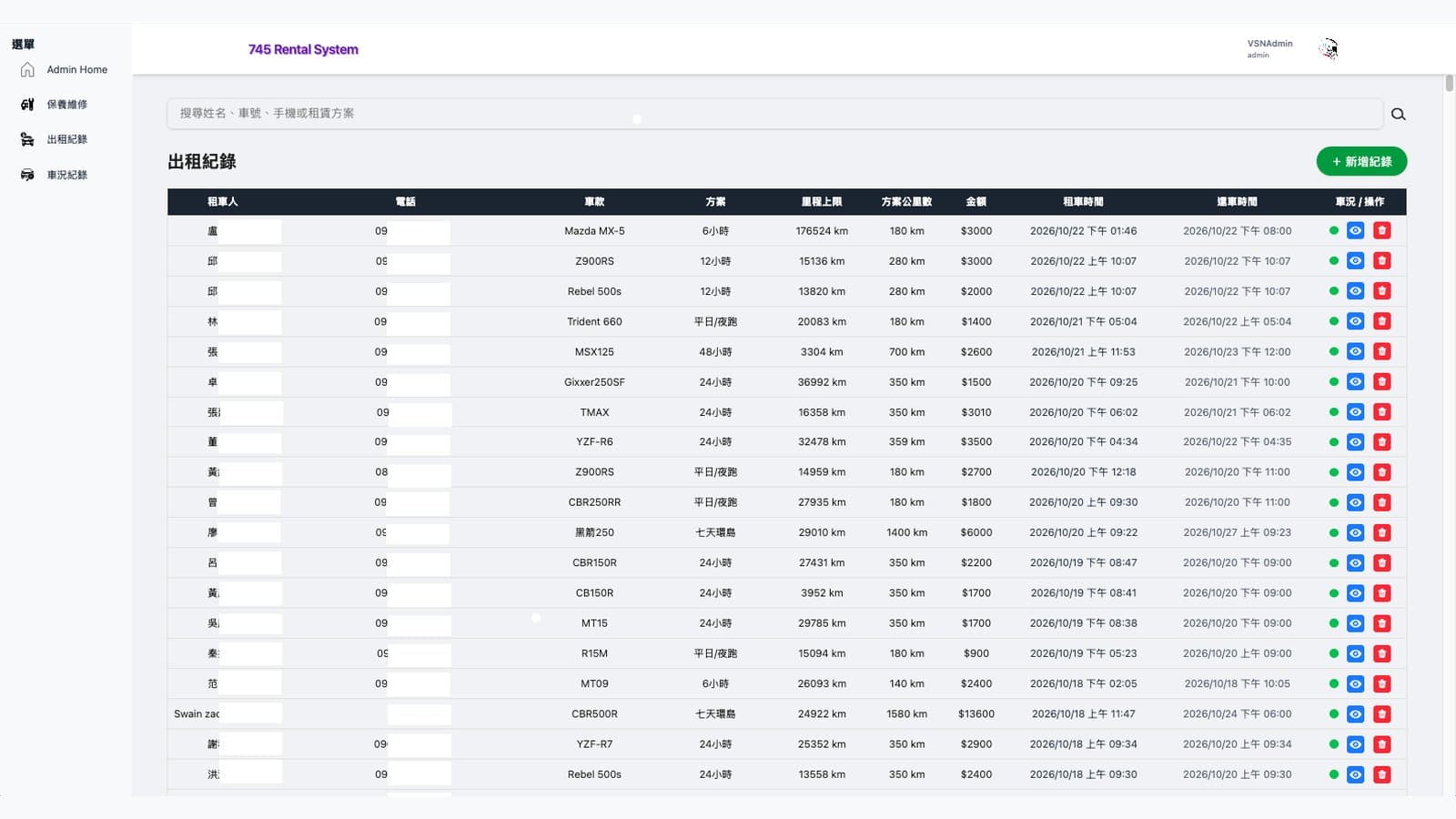Delete the Gixxer250SF record
This screenshot has width=1456, height=819.
[x=1381, y=382]
